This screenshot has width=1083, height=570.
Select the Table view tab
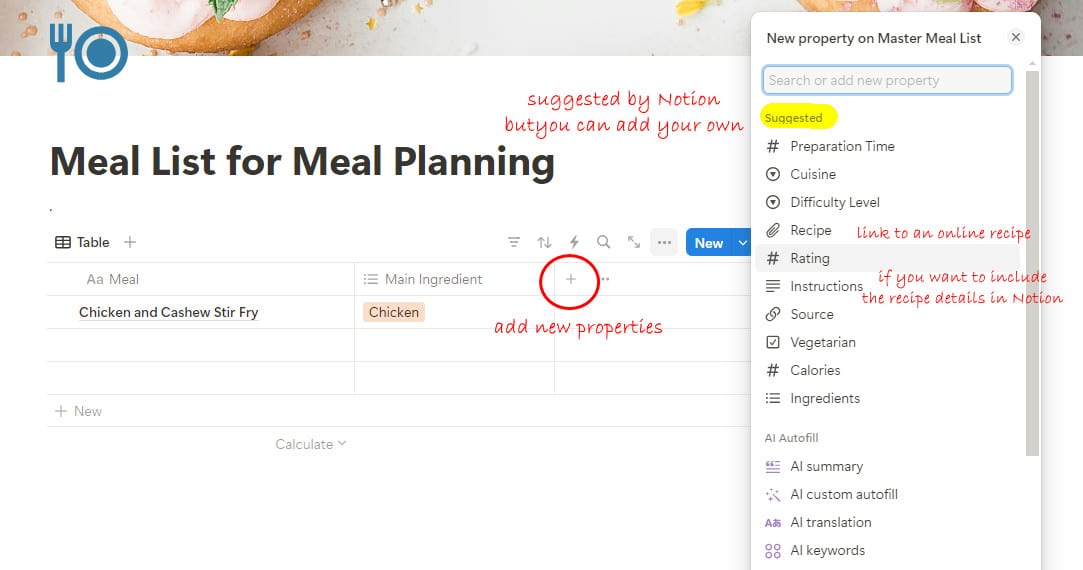pyautogui.click(x=82, y=242)
